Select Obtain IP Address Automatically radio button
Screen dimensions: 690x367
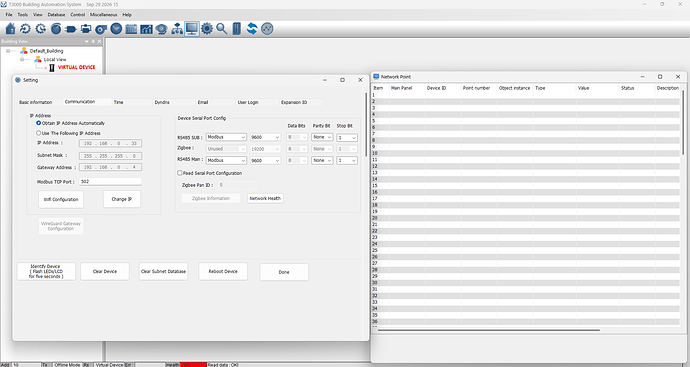[x=39, y=123]
